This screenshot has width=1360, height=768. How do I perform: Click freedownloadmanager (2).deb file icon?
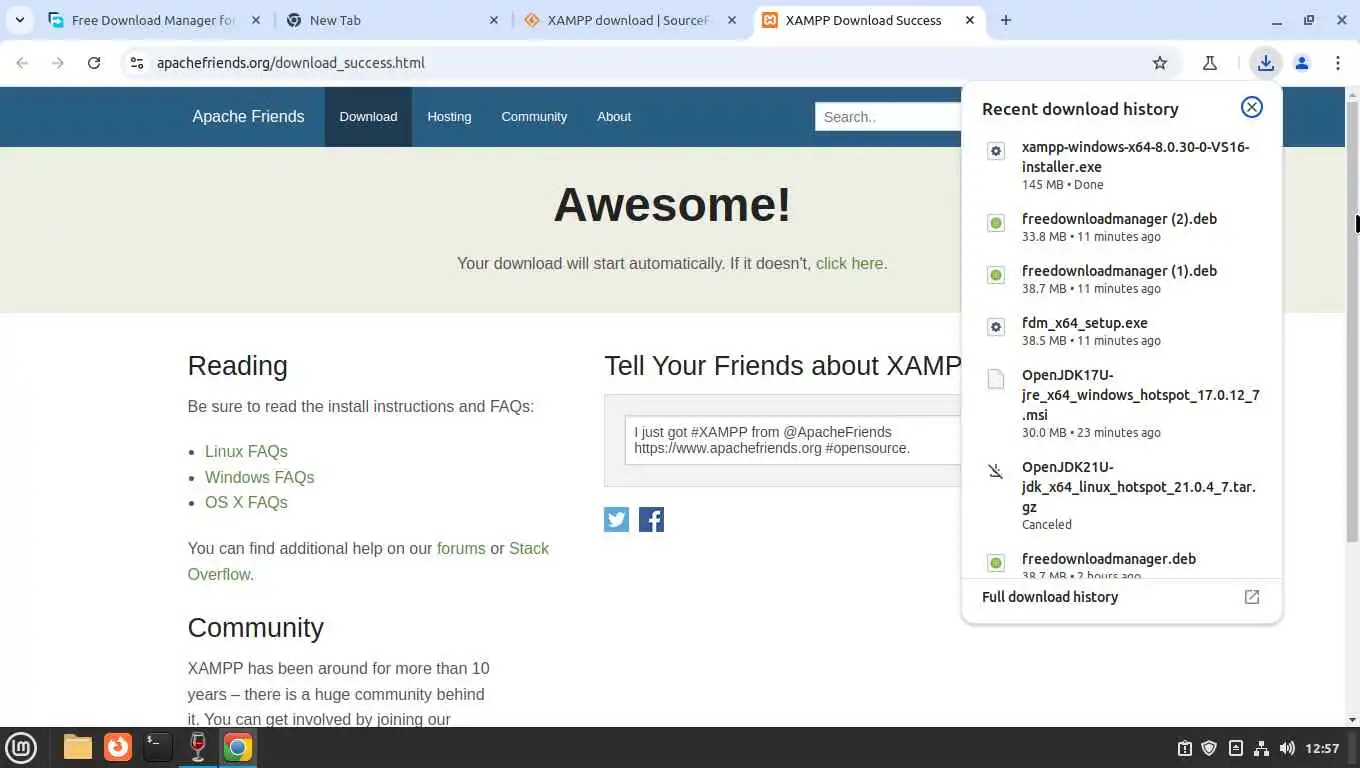(x=995, y=223)
